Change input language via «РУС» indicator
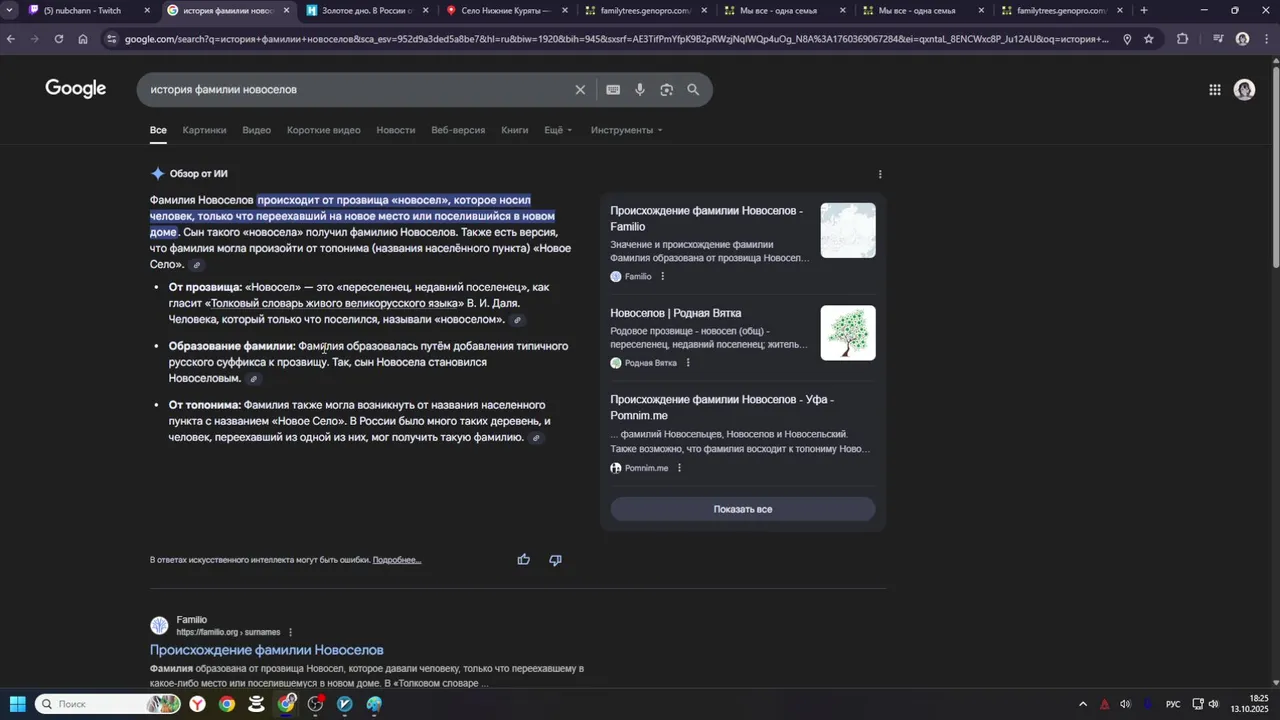 (x=1173, y=704)
